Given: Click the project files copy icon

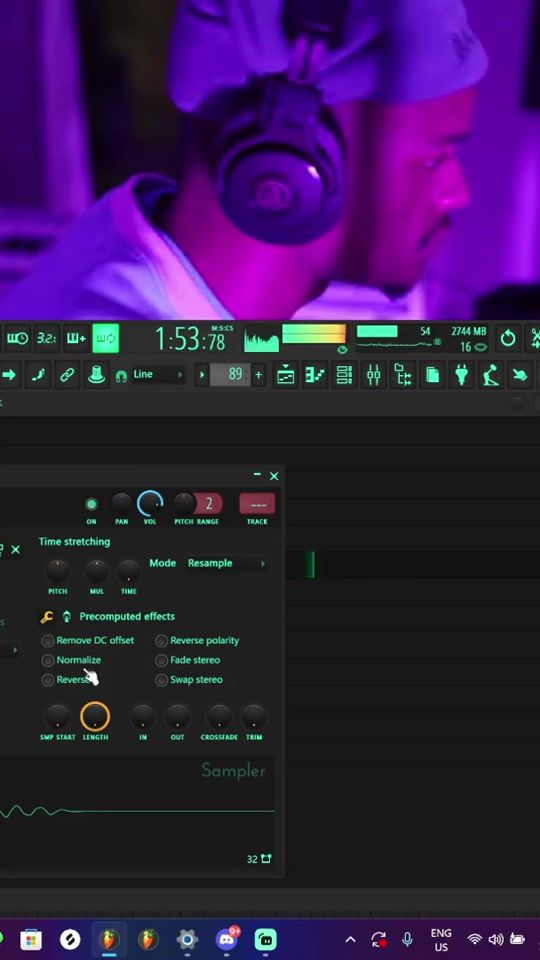Looking at the screenshot, I should pos(432,375).
